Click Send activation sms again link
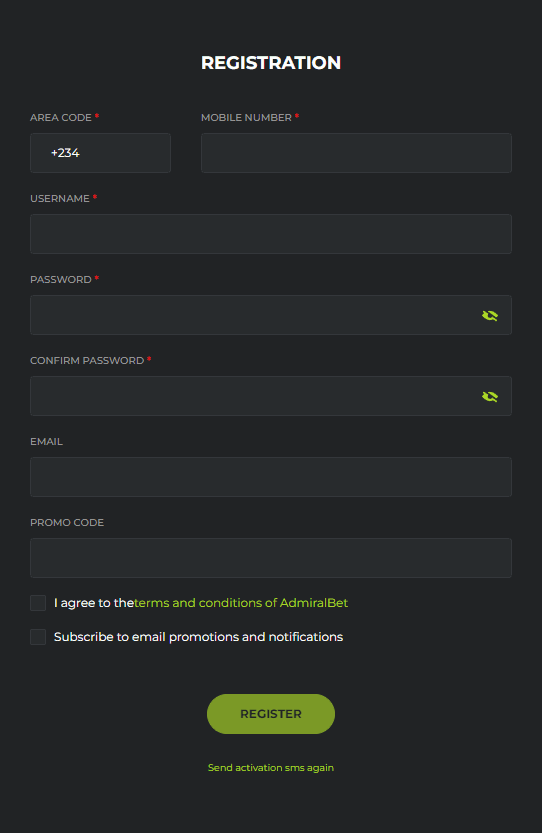This screenshot has width=542, height=833. 271,768
